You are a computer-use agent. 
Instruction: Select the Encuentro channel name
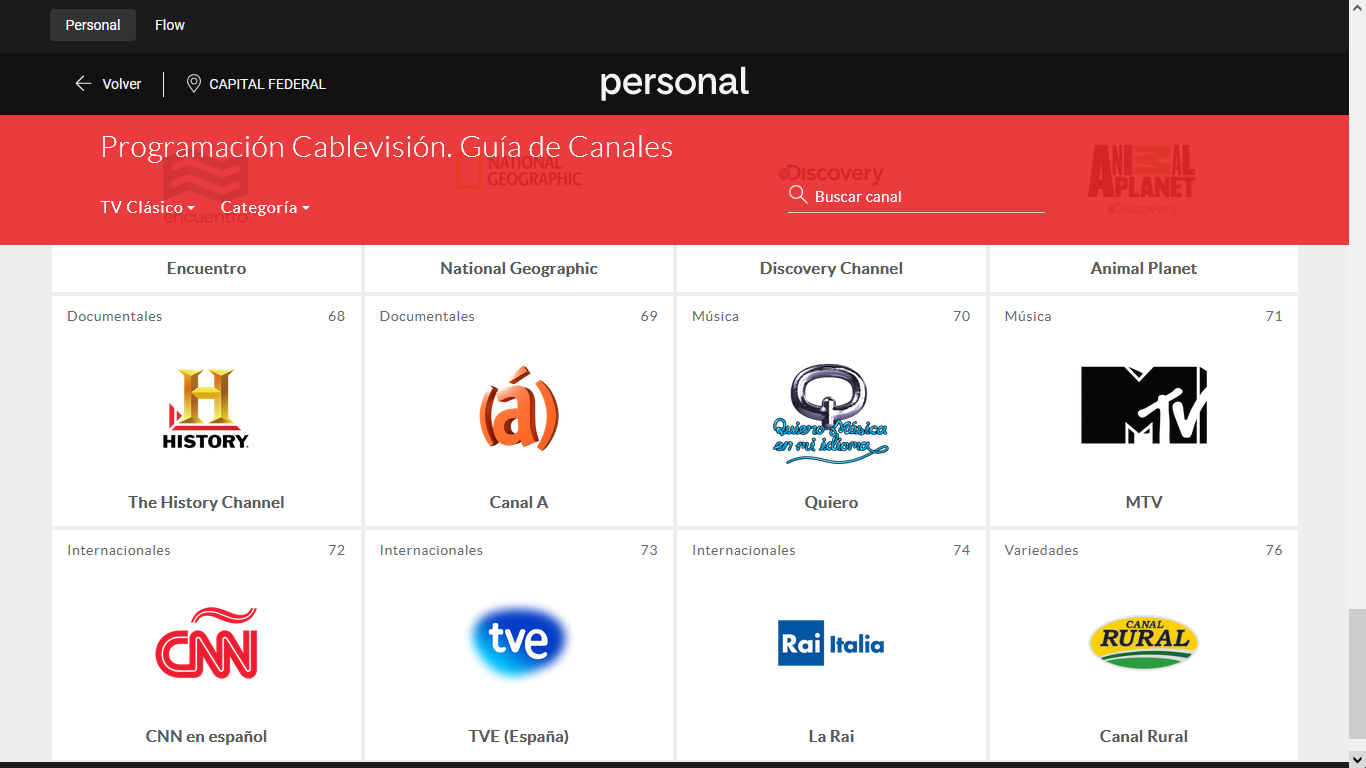pos(206,268)
